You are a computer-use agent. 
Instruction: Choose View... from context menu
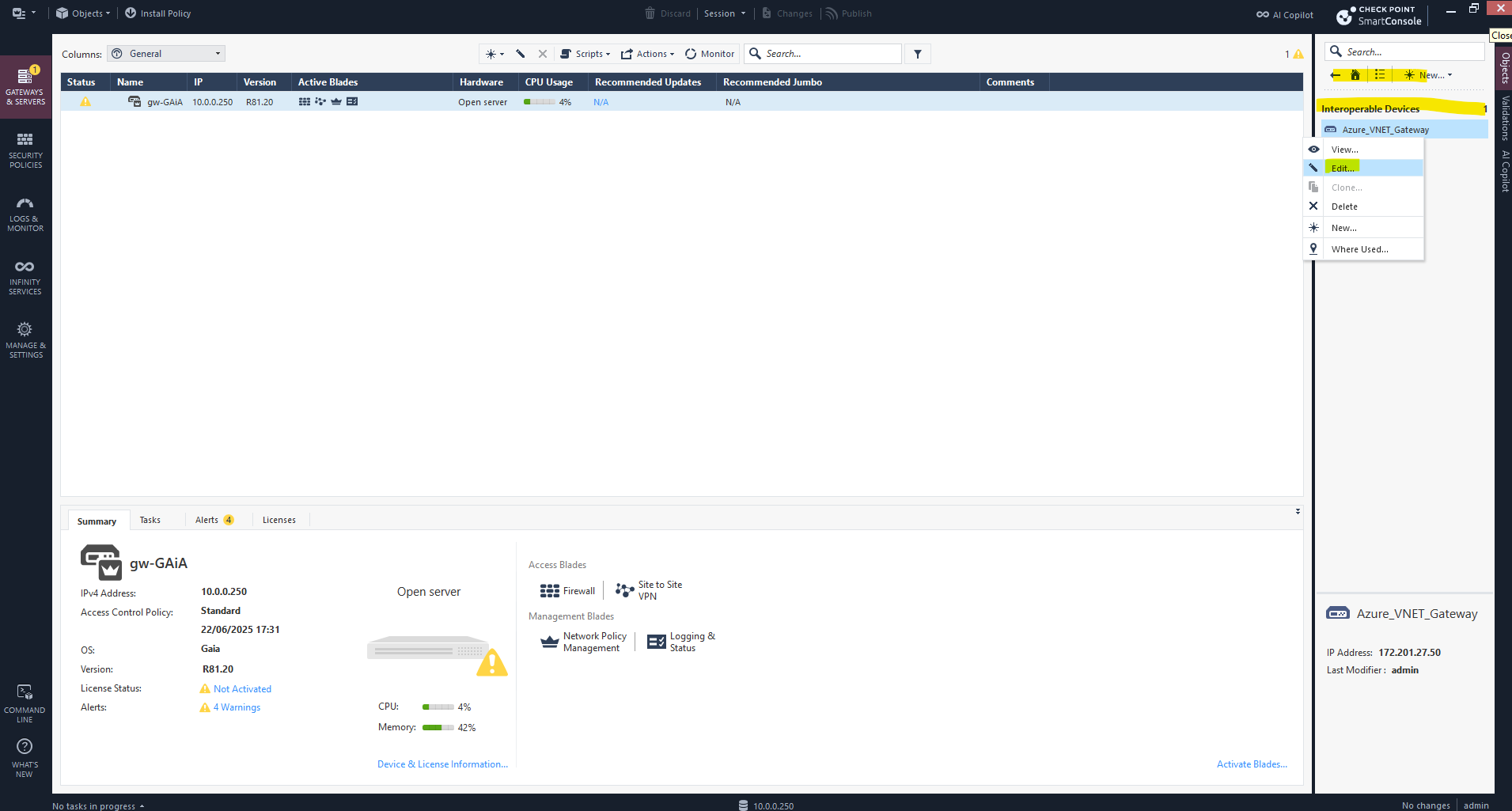1364,150
